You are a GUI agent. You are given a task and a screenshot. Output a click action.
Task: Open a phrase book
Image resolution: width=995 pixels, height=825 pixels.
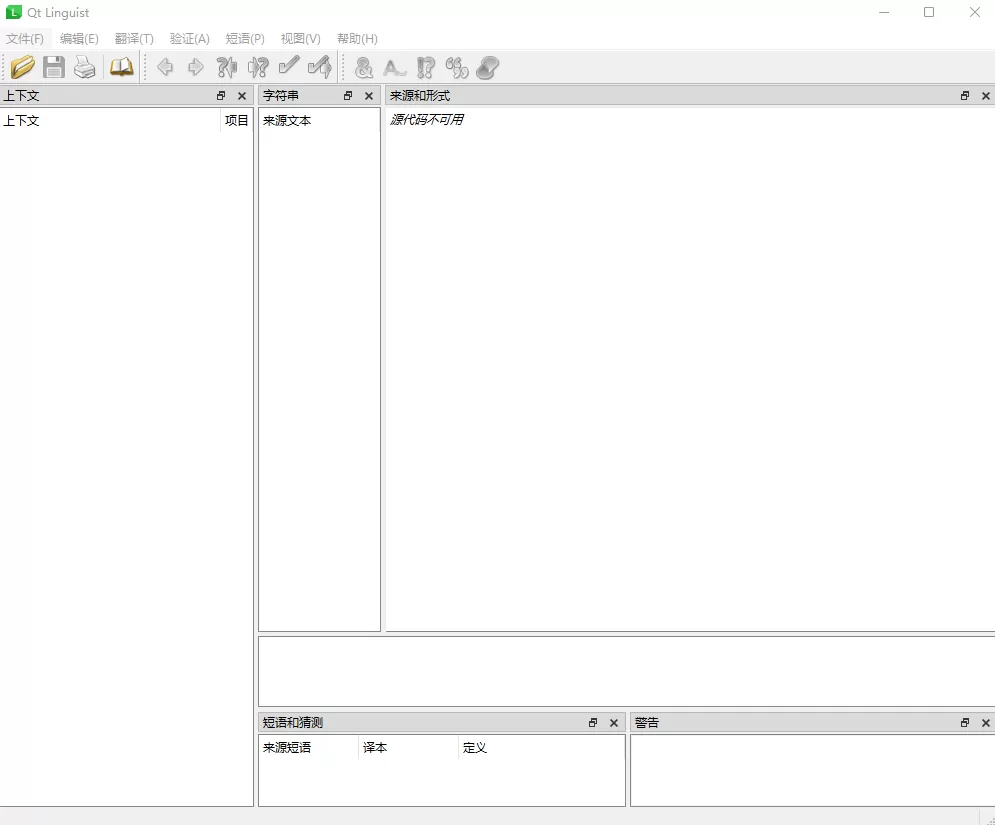click(121, 67)
